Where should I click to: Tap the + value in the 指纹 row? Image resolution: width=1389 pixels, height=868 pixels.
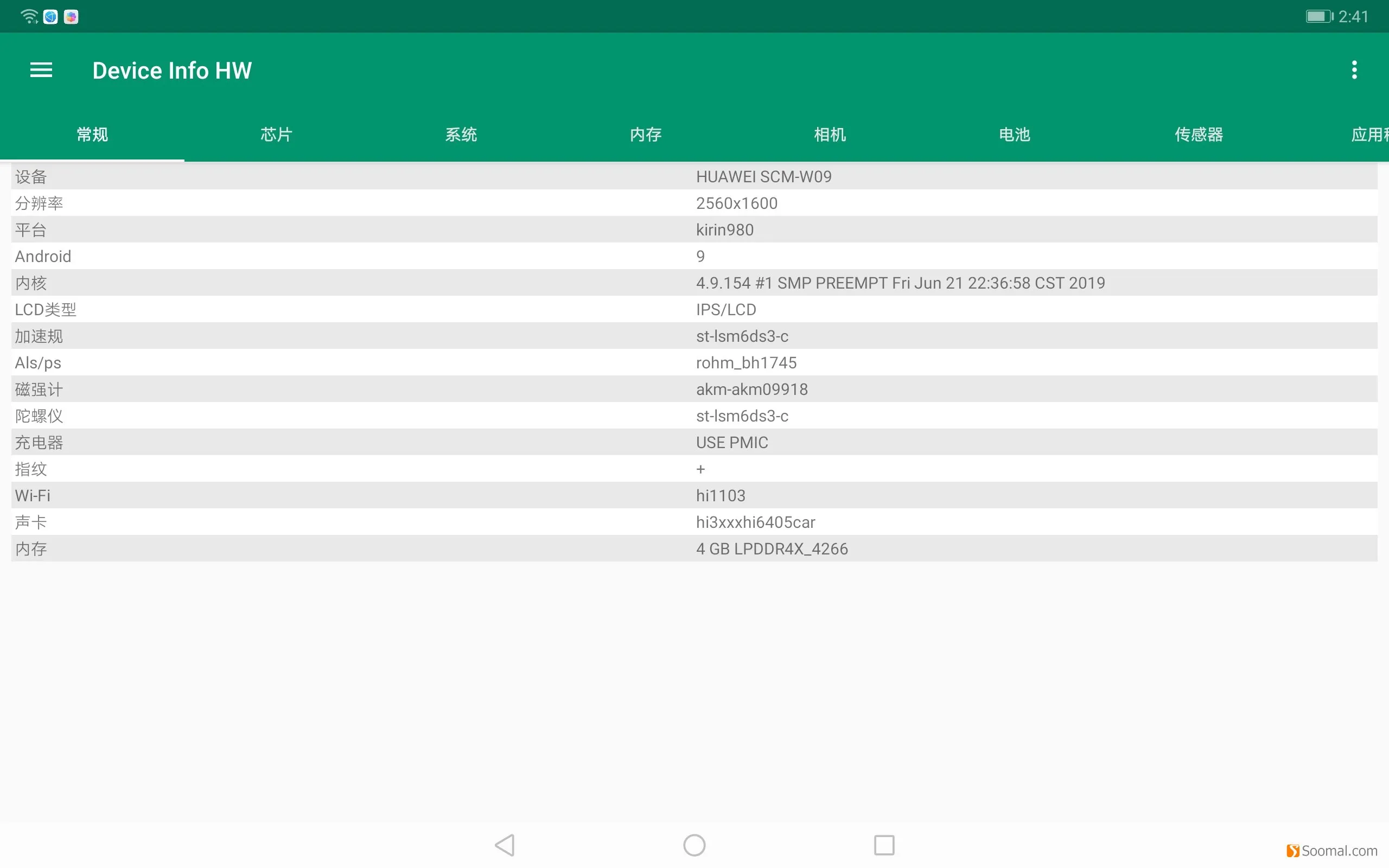700,469
